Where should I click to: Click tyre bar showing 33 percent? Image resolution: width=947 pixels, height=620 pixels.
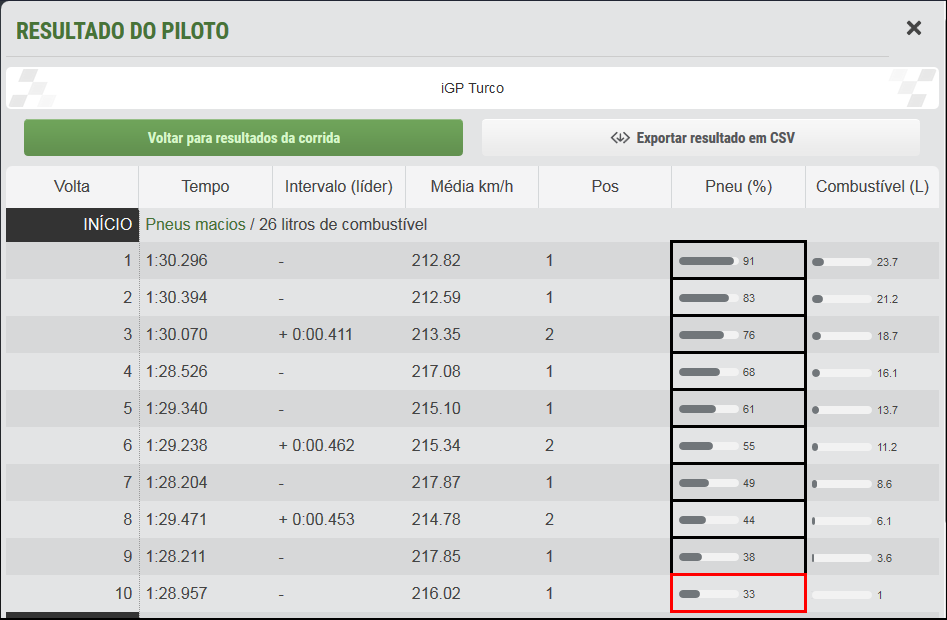(x=708, y=594)
